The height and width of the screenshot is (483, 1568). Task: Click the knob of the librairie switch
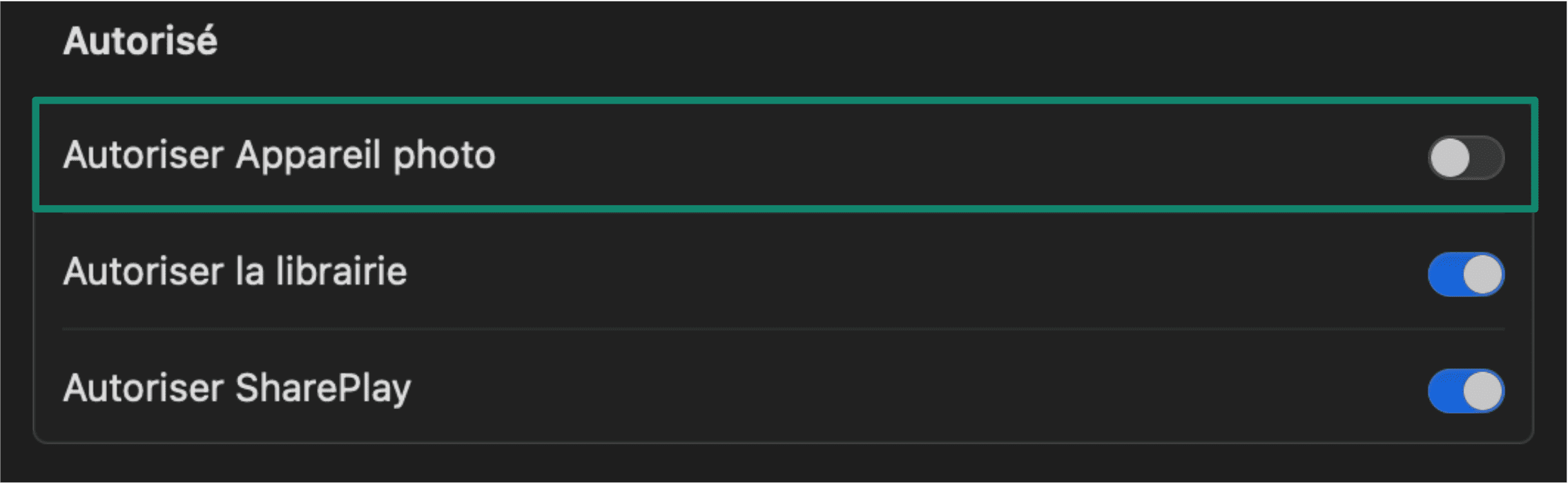(x=1482, y=274)
